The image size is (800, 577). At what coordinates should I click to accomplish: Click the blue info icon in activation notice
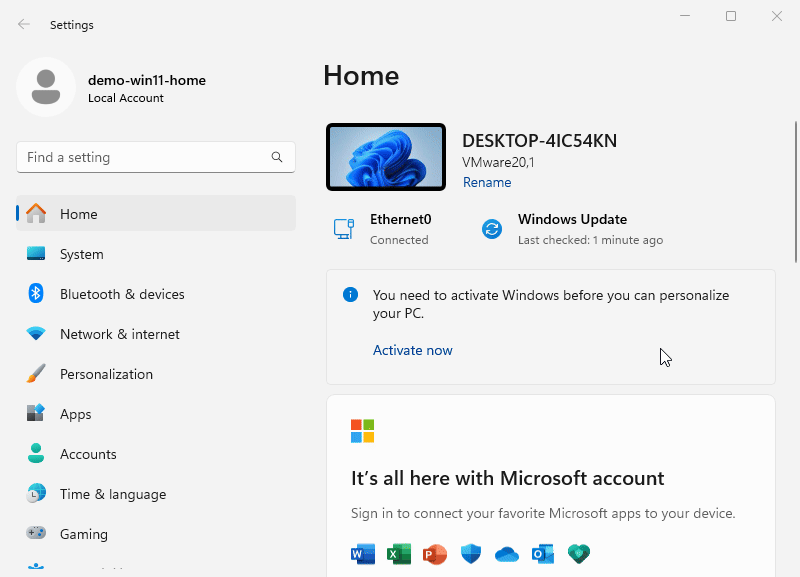pyautogui.click(x=351, y=294)
